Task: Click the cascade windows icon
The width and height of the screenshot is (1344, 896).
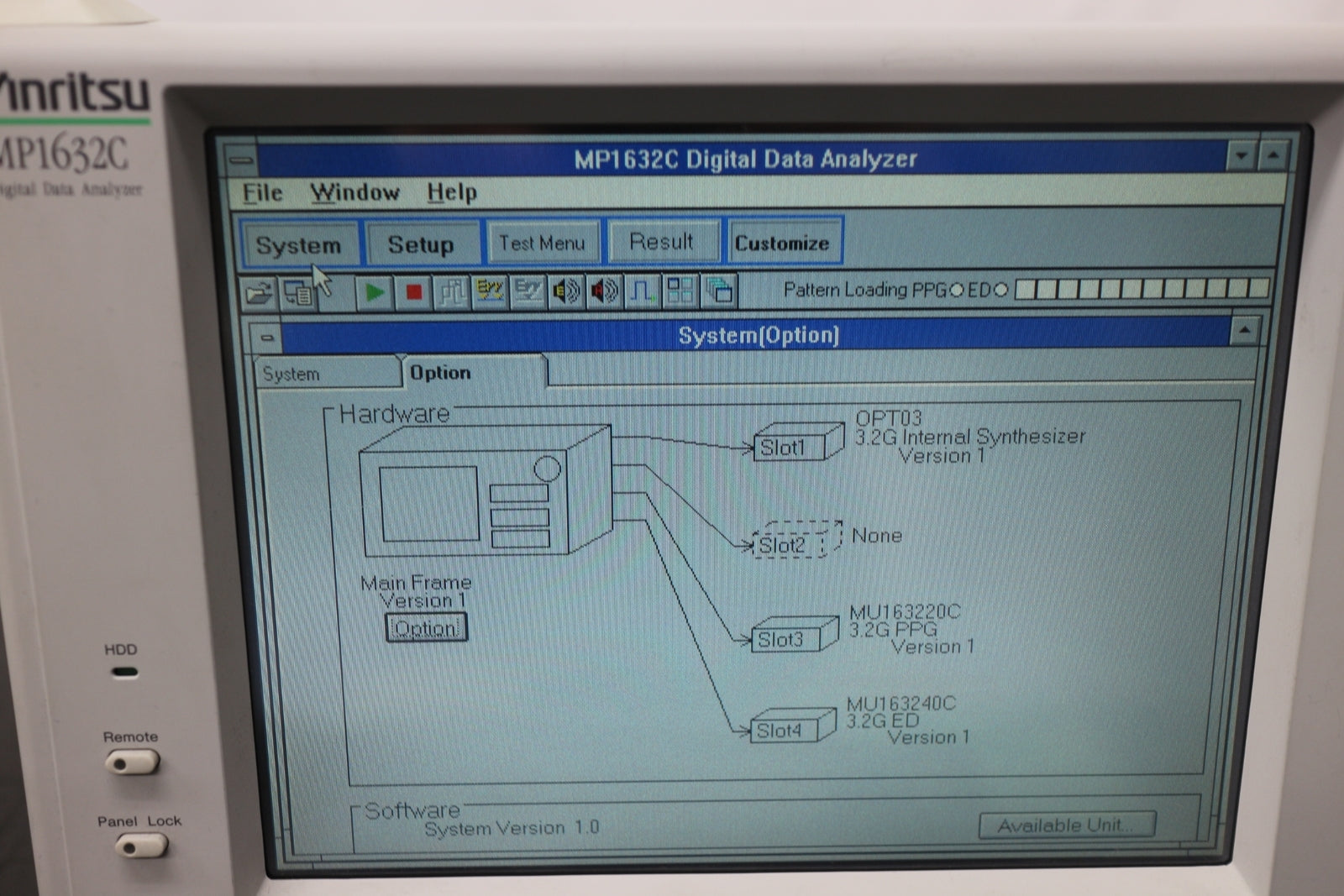Action: tap(719, 292)
